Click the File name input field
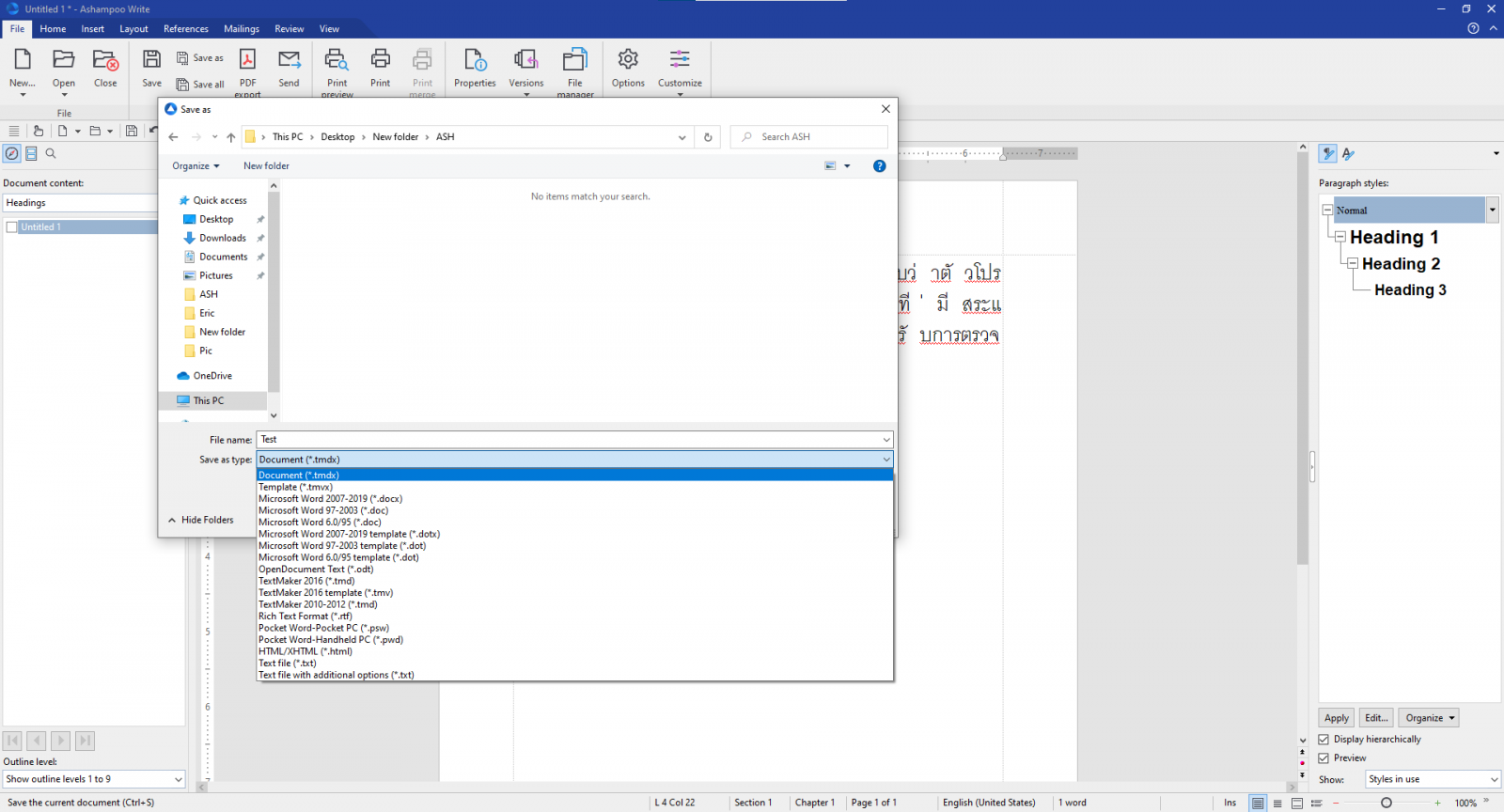 point(569,440)
